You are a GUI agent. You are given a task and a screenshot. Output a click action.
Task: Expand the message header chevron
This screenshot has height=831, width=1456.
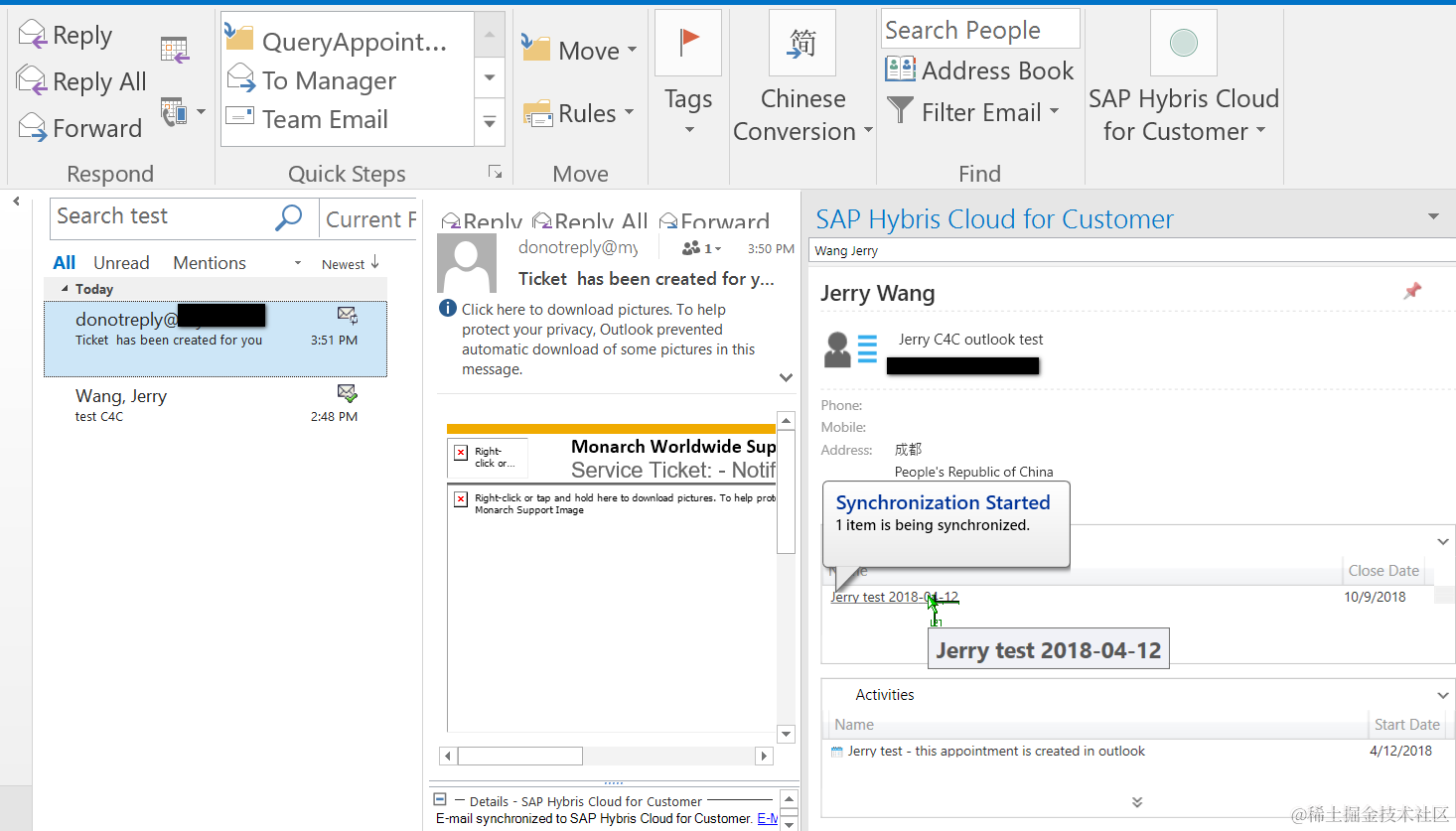click(x=786, y=377)
